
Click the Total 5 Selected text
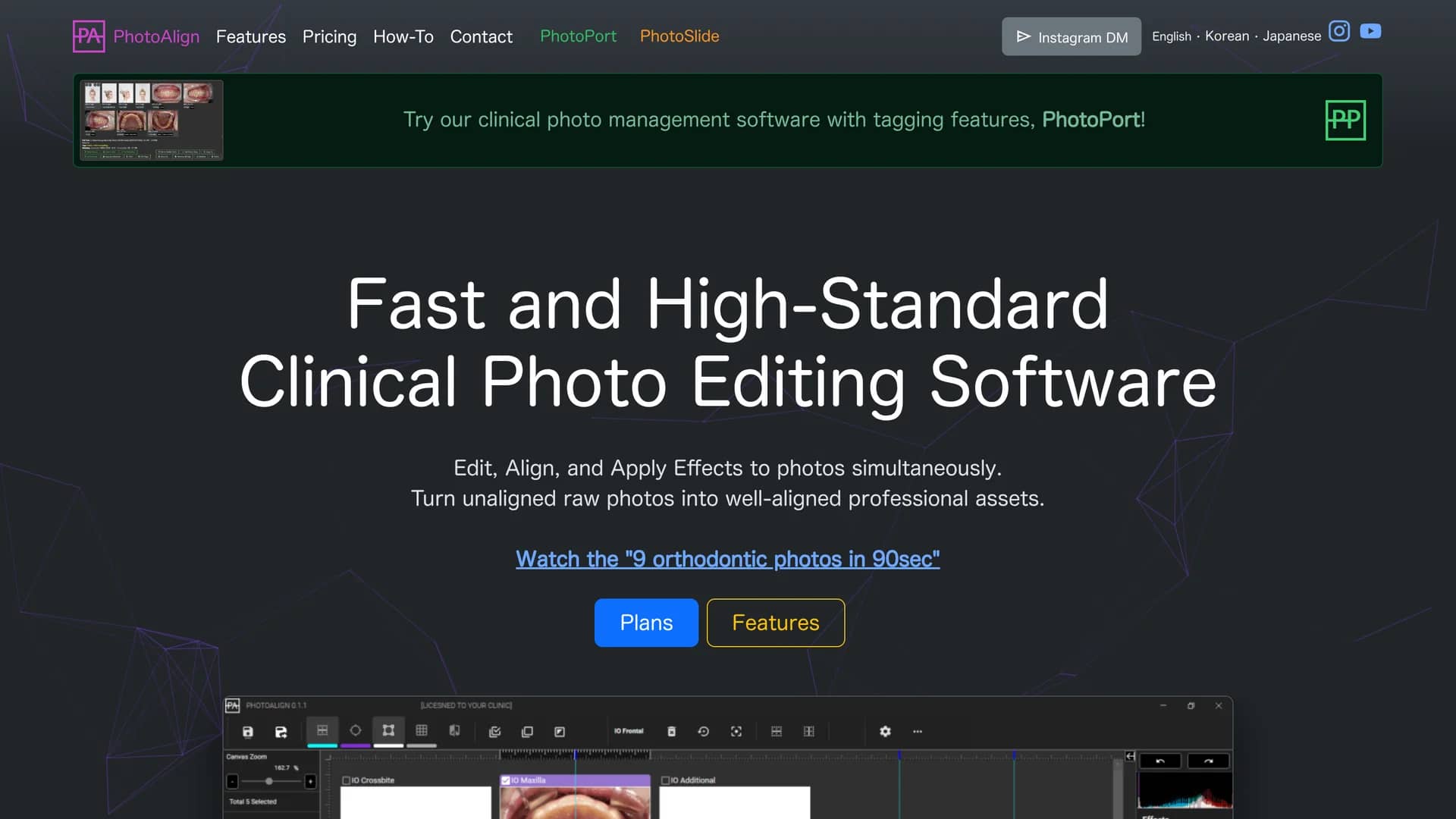tap(253, 802)
